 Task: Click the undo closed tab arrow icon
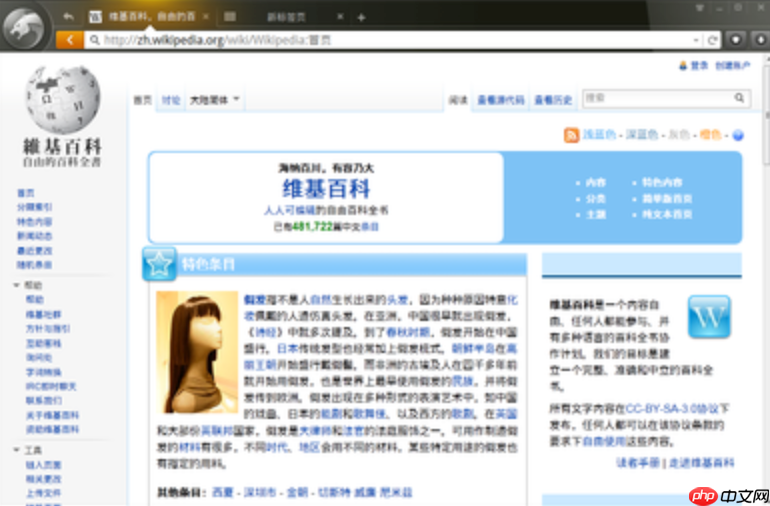coord(68,17)
